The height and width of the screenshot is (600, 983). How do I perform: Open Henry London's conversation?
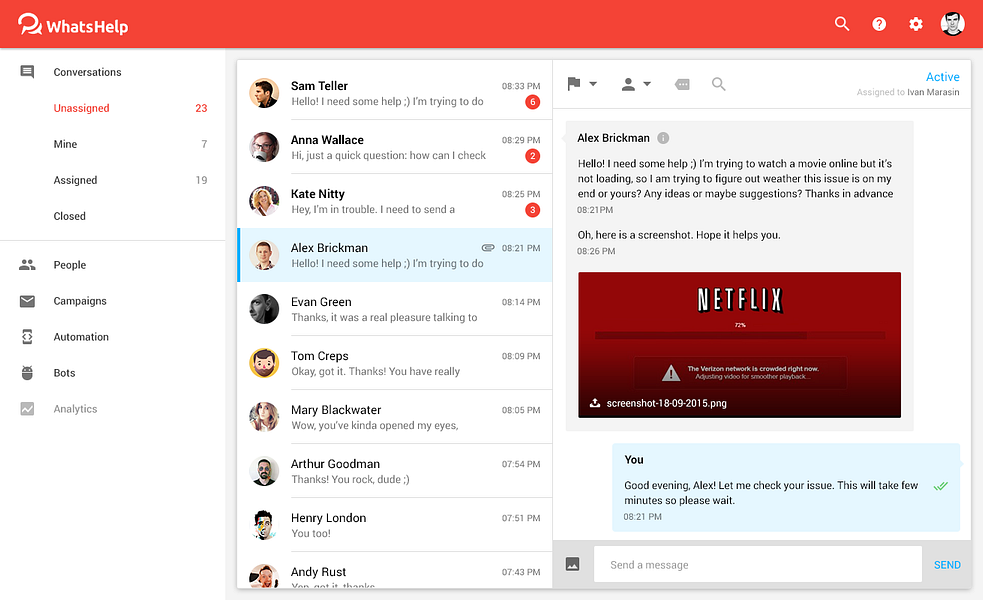(x=394, y=525)
